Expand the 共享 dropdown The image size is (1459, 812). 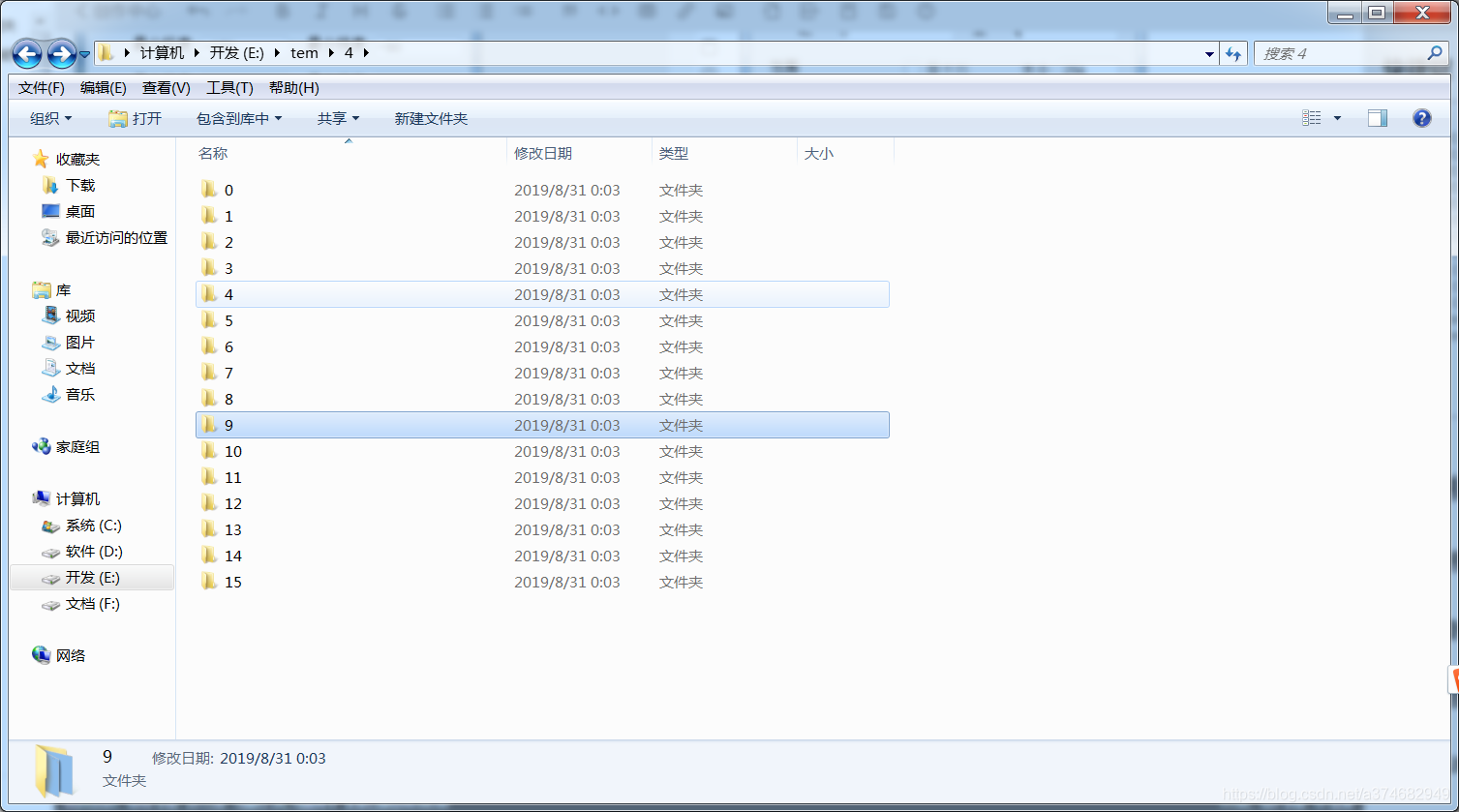coord(338,118)
